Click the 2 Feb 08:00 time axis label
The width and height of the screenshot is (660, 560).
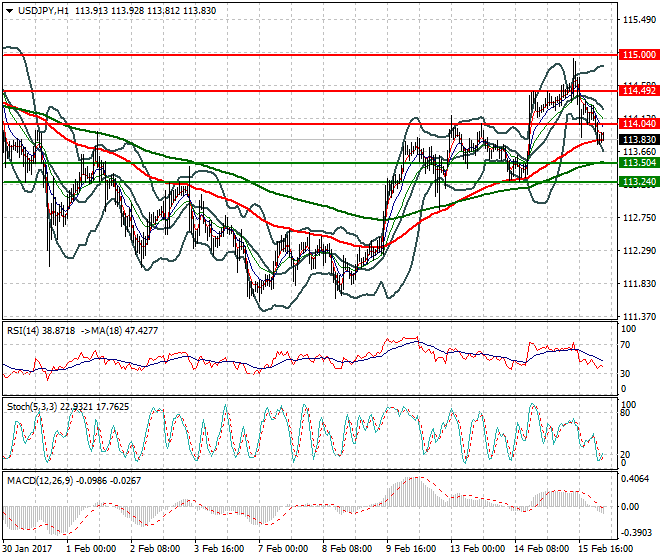tap(155, 549)
